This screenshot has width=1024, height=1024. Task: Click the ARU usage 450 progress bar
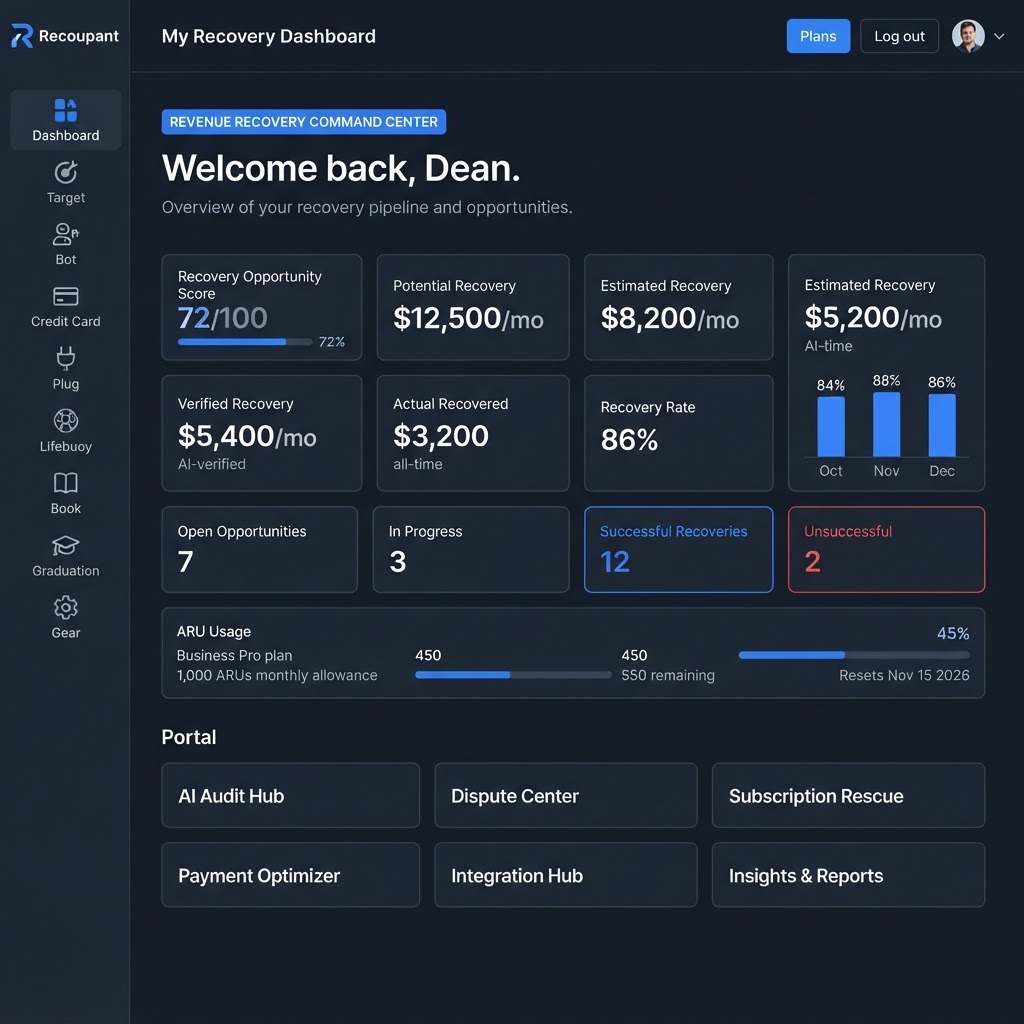pyautogui.click(x=513, y=675)
